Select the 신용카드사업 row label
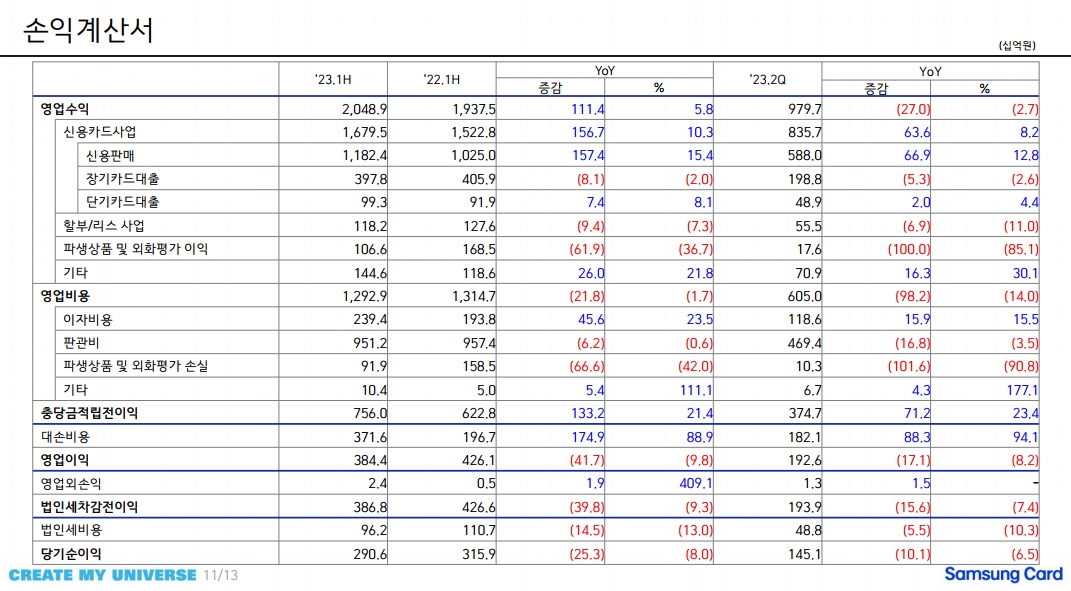The height and width of the screenshot is (591, 1071). pos(100,132)
